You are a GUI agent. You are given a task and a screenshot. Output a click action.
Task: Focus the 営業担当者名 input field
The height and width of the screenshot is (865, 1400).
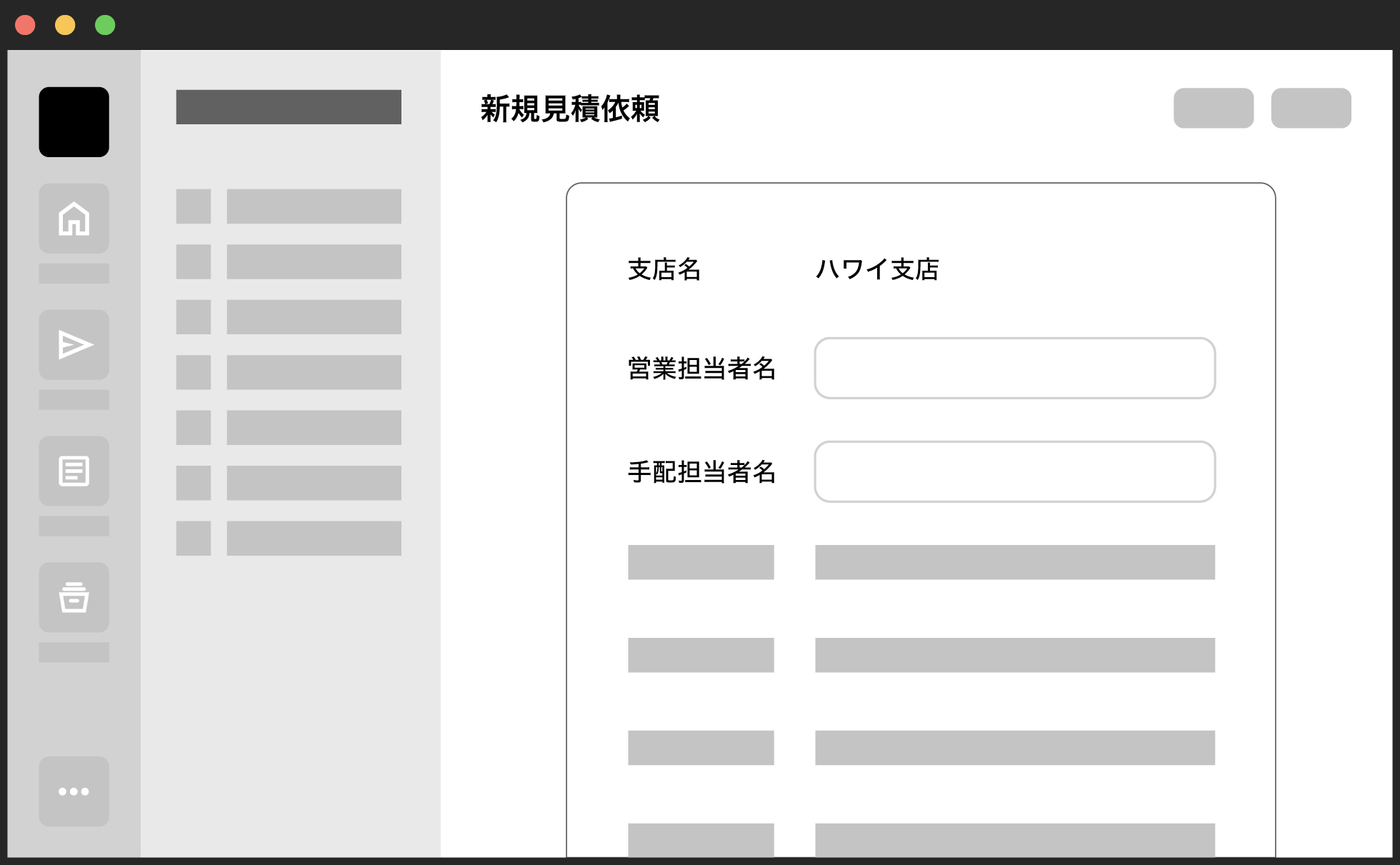(1014, 368)
